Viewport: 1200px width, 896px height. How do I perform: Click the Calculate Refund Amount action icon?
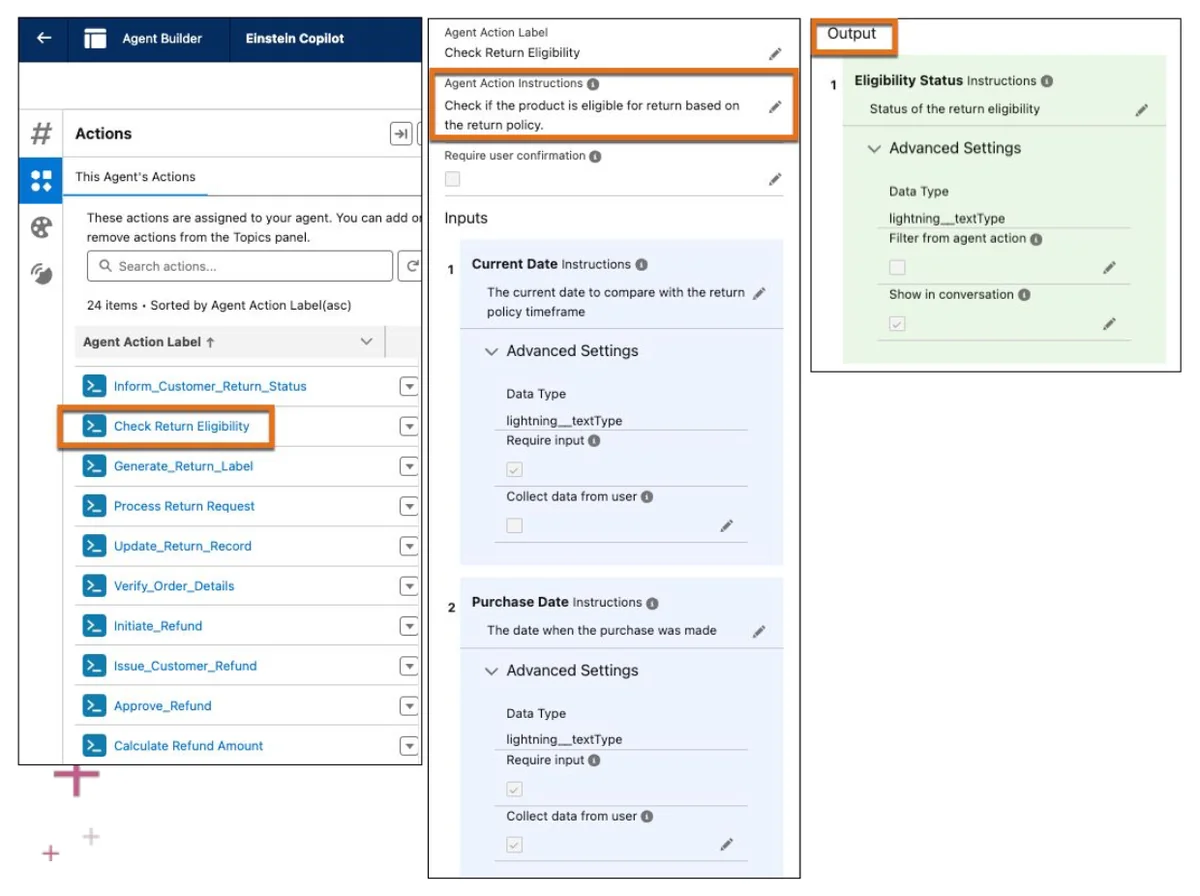click(x=94, y=746)
